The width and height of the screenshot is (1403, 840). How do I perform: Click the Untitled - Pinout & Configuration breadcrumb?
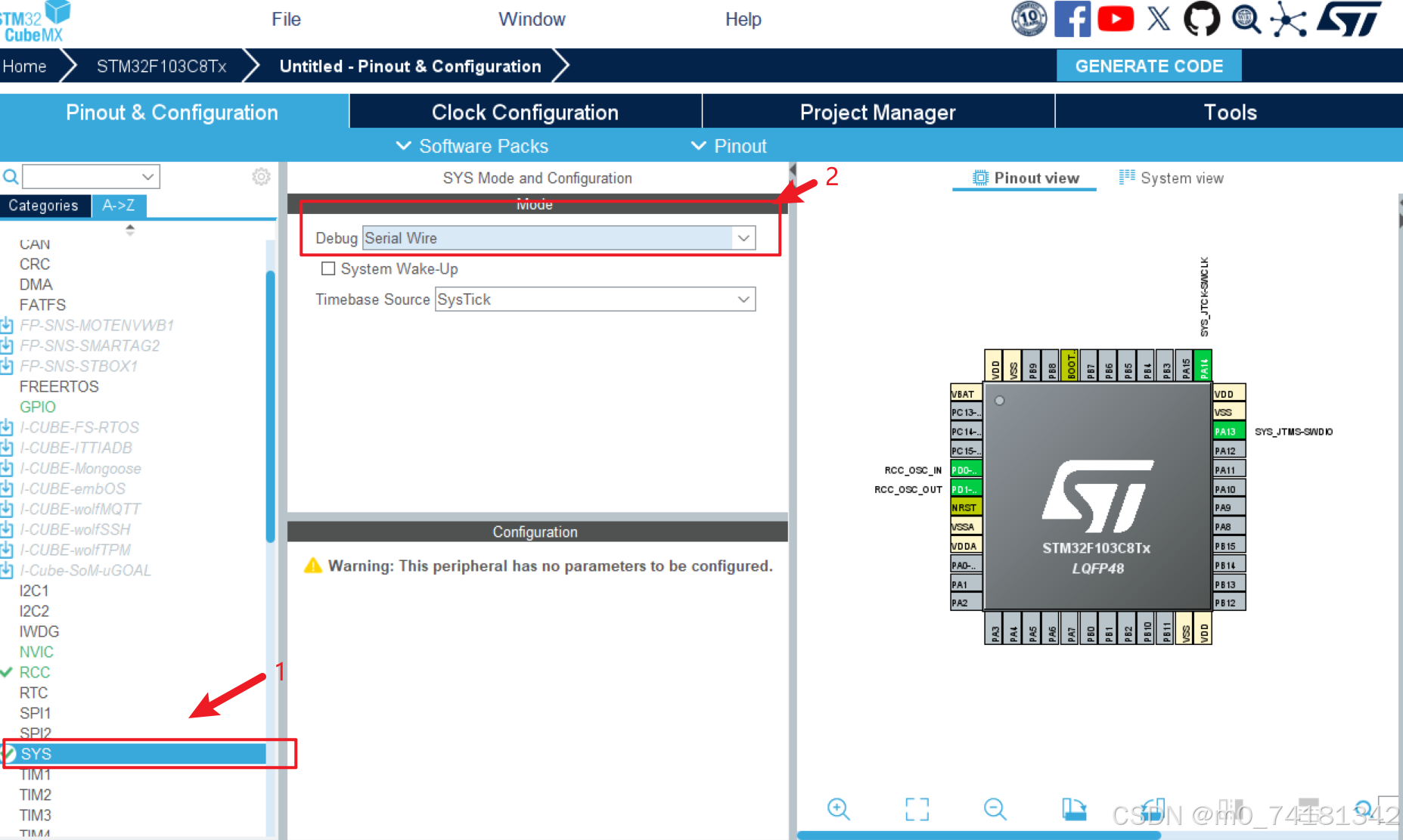tap(410, 67)
